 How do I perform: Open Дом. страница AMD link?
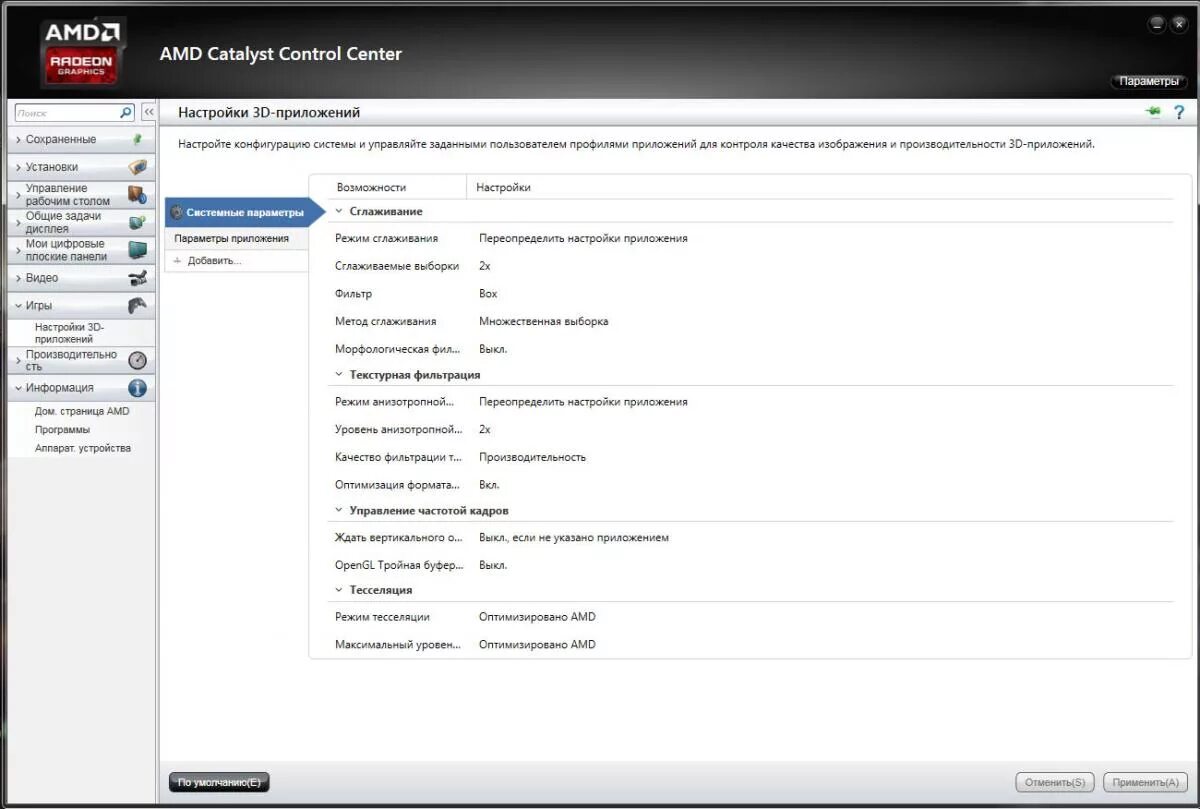(82, 411)
